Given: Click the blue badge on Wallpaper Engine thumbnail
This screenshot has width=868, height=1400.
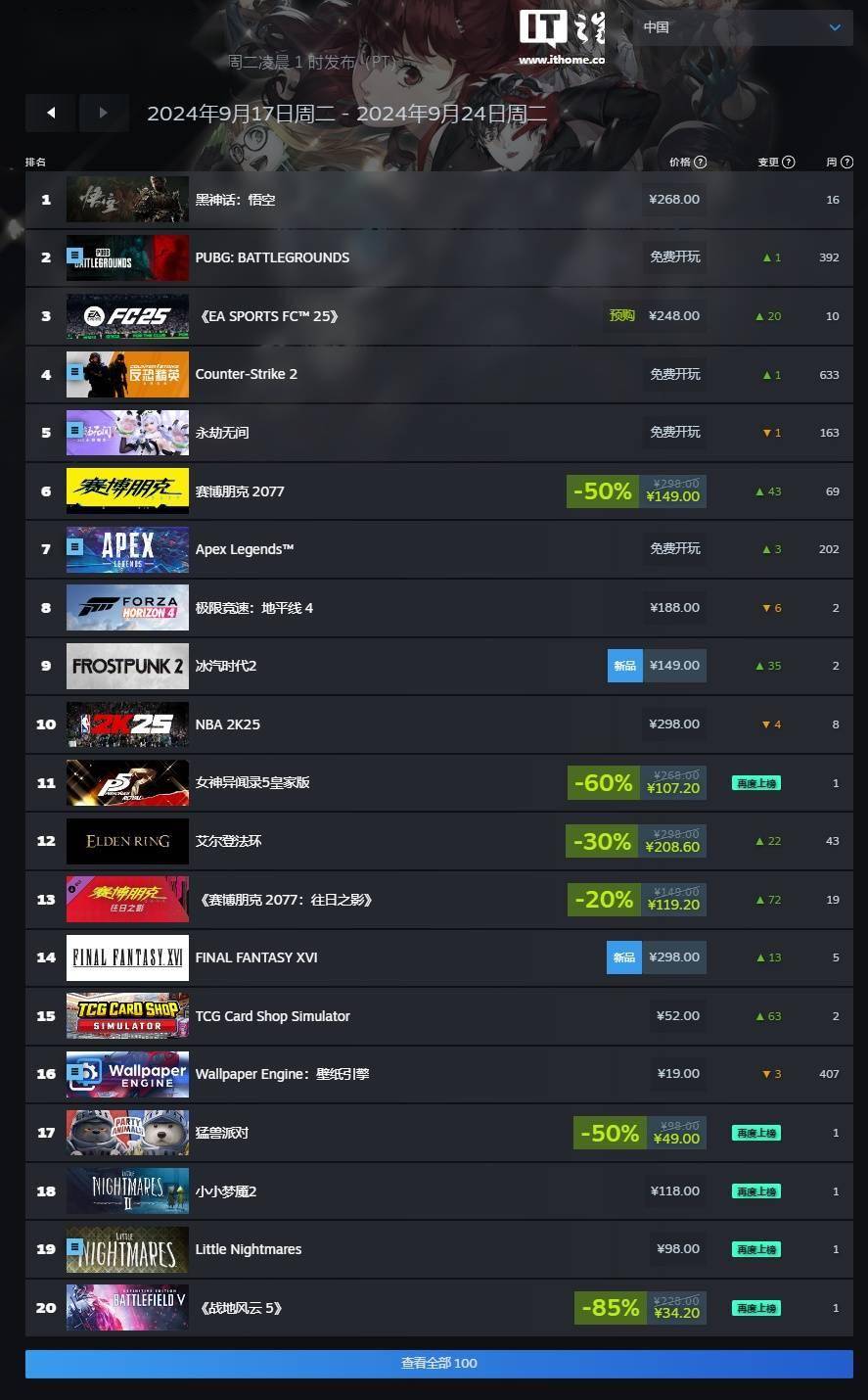Looking at the screenshot, I should coord(75,1073).
